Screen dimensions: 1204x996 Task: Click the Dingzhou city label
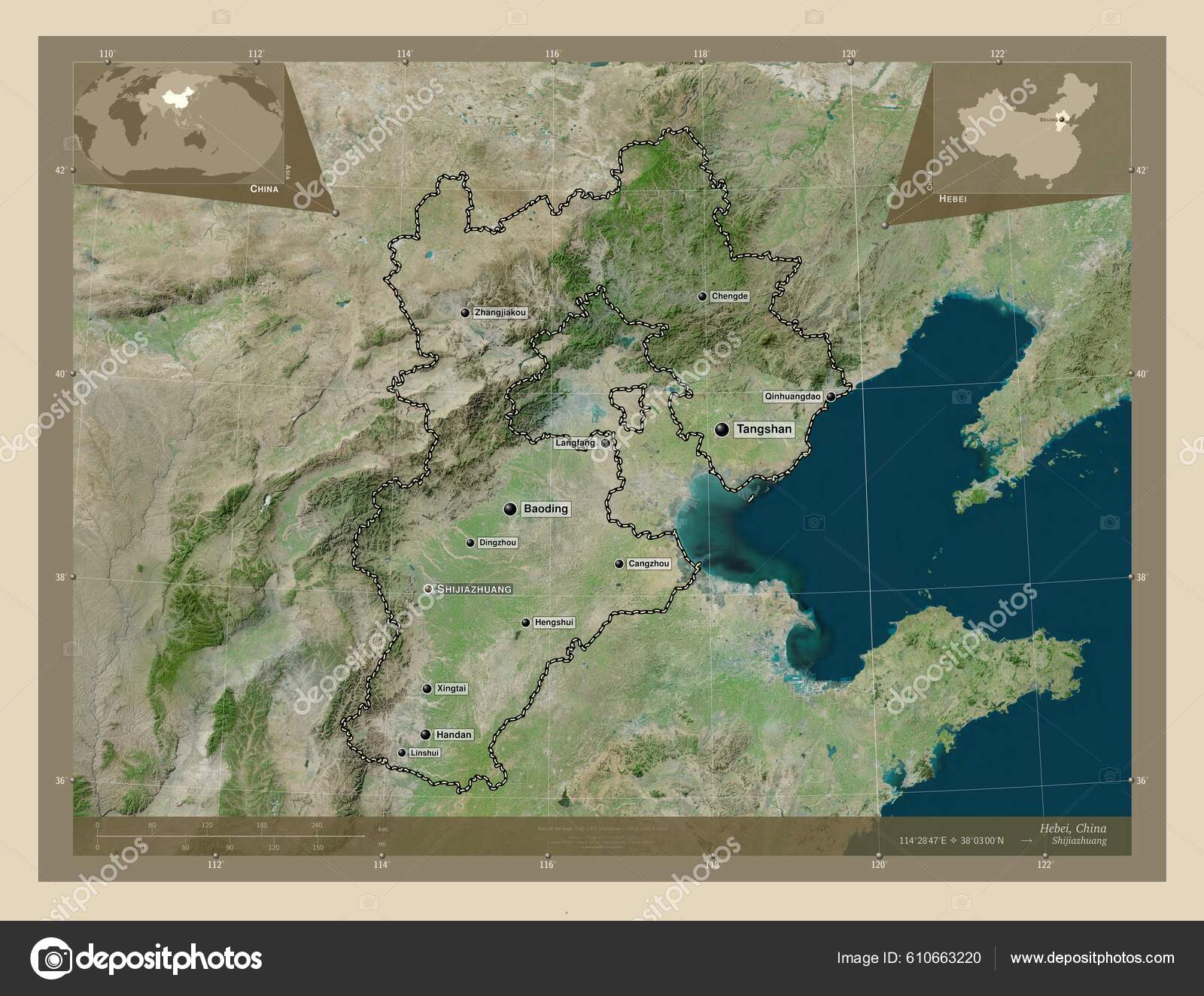(499, 542)
